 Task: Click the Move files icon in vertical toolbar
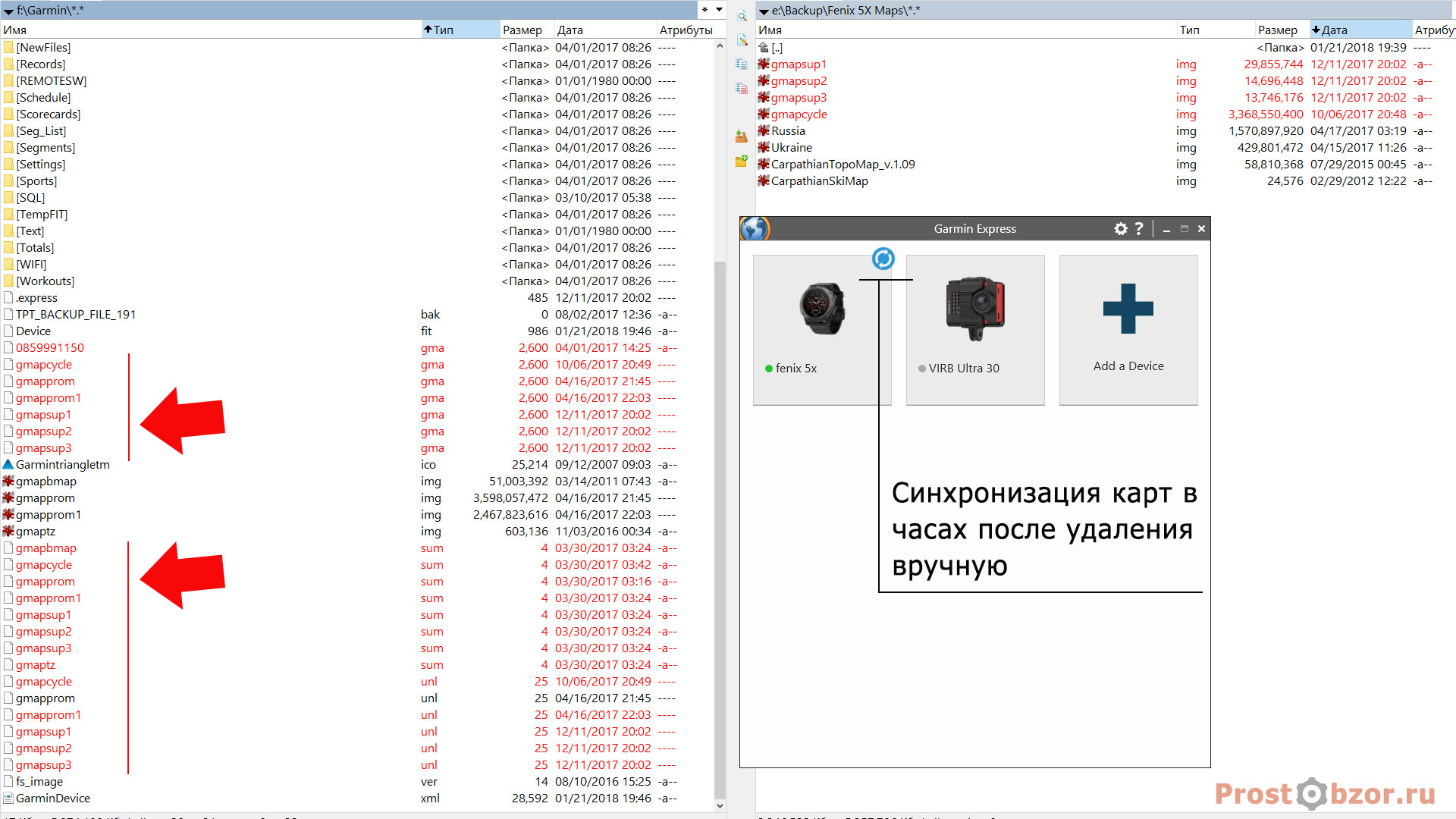[742, 89]
